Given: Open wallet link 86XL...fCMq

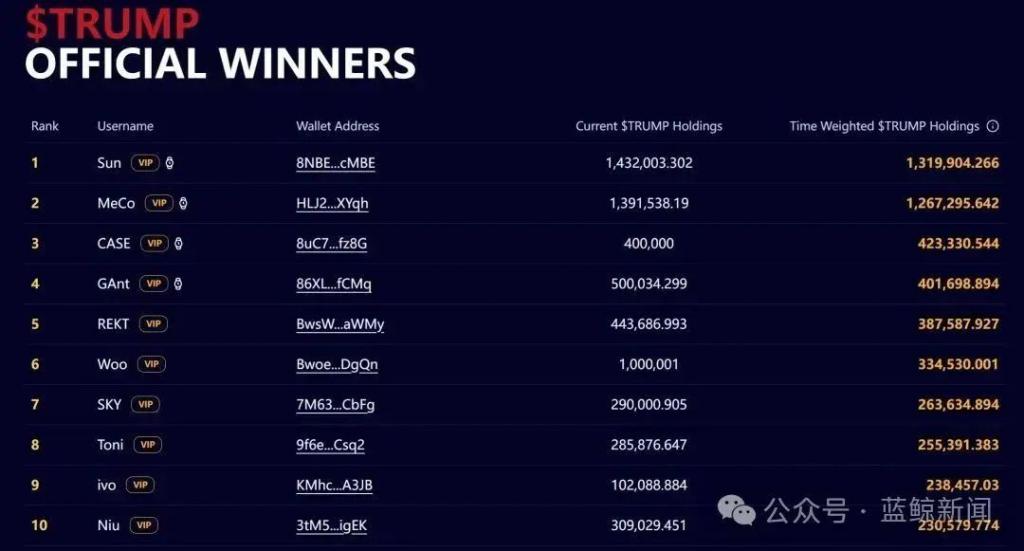Looking at the screenshot, I should [x=334, y=284].
